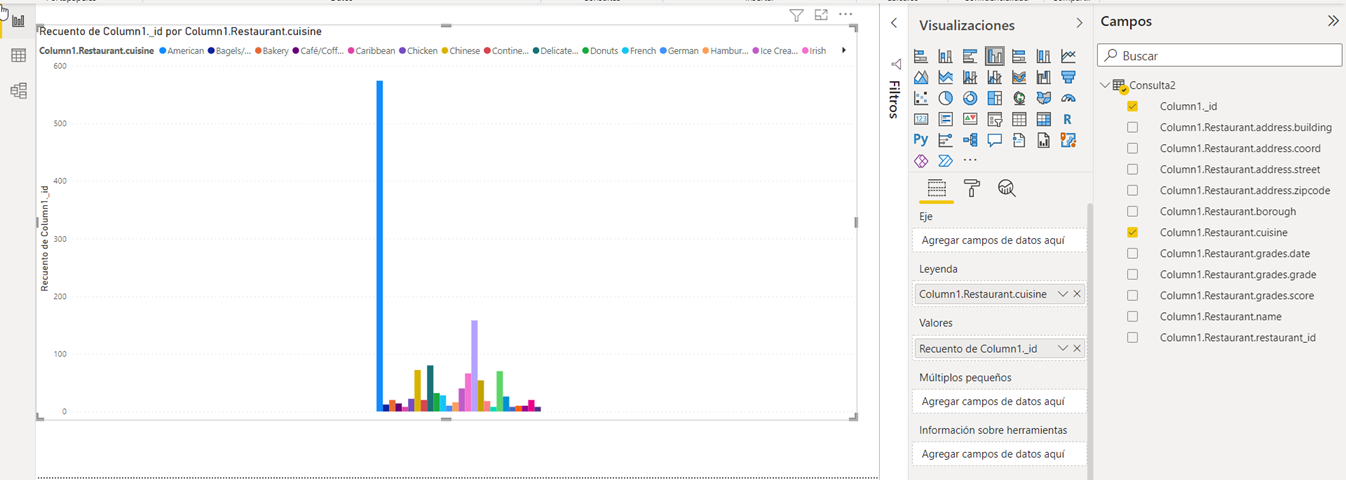Screen dimensions: 1346x480
Task: Switch to the Data table view
Action: pos(18,56)
